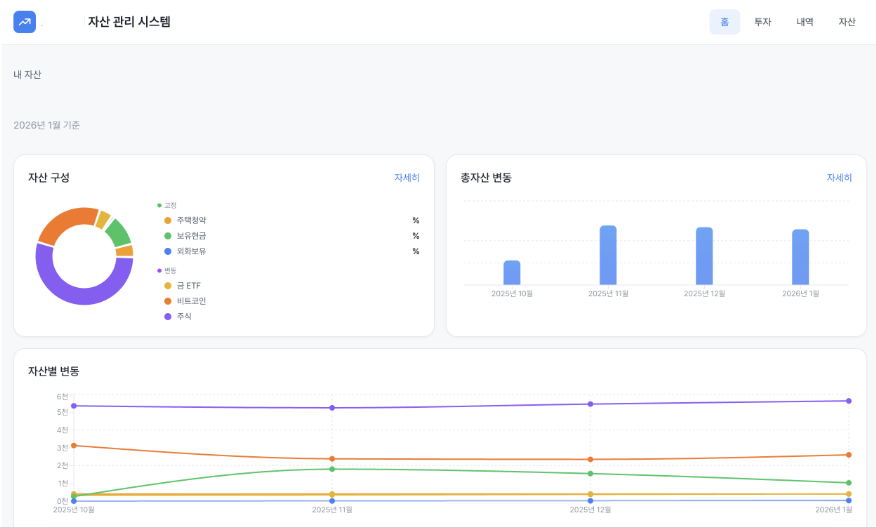The height and width of the screenshot is (528, 876).
Task: Select the 2026년 1월 bar in 총자산 변동
Action: [801, 257]
